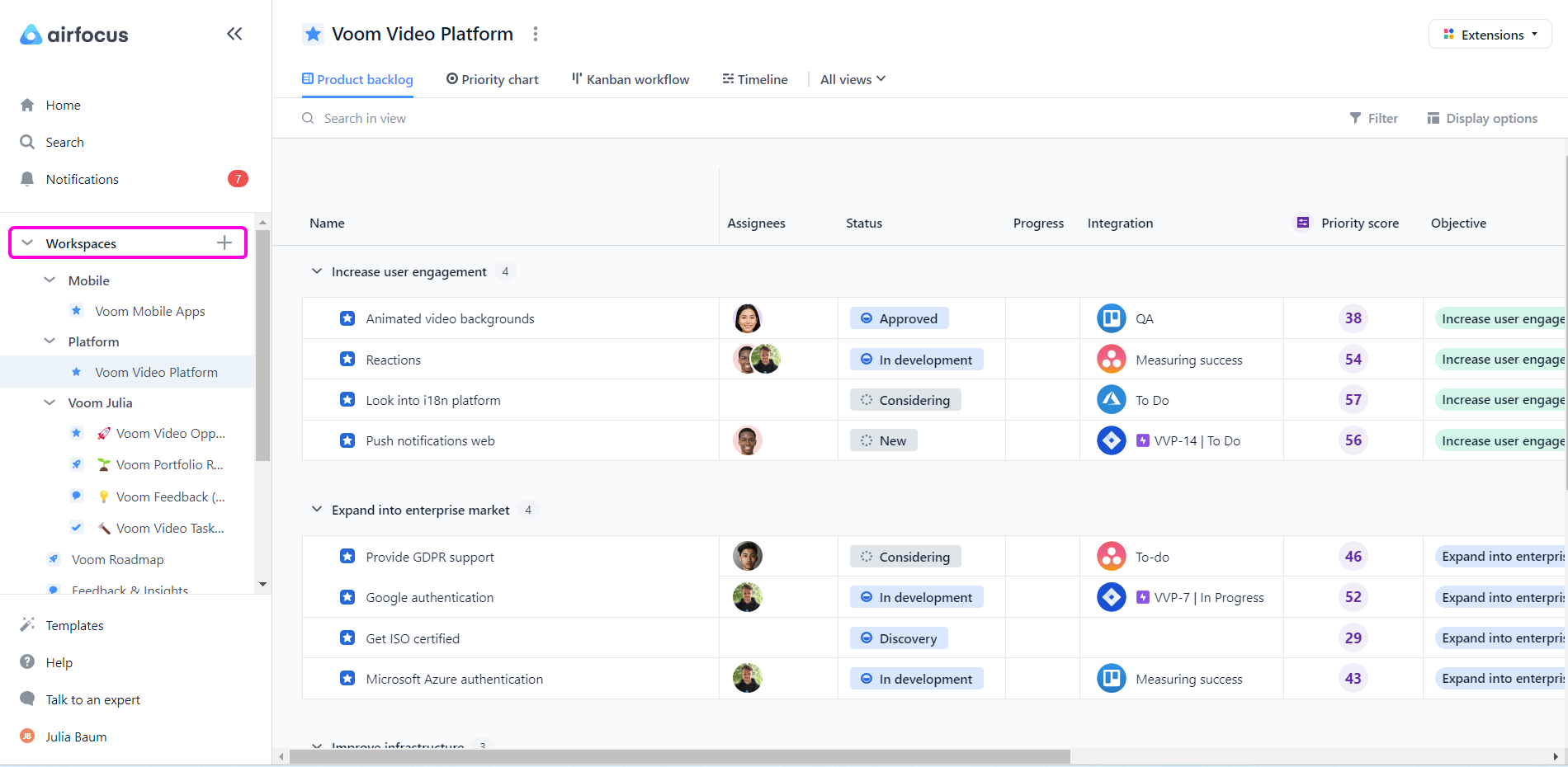Click the Increase user engagement objective tag on Reactions row
This screenshot has width=1568, height=767.
click(x=1502, y=360)
